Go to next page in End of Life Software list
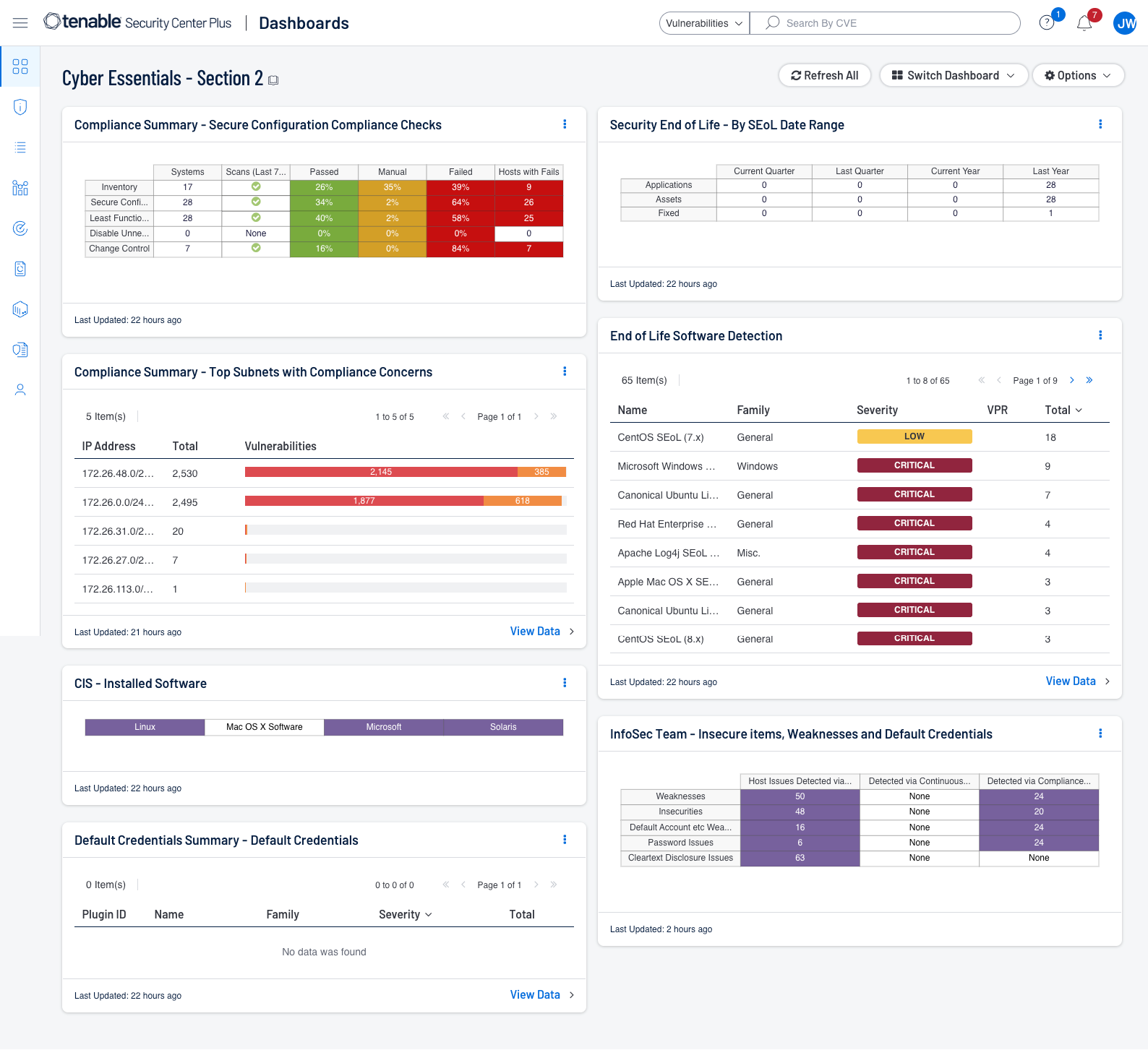Screen dimensions: 1148x1050 coord(1072,380)
